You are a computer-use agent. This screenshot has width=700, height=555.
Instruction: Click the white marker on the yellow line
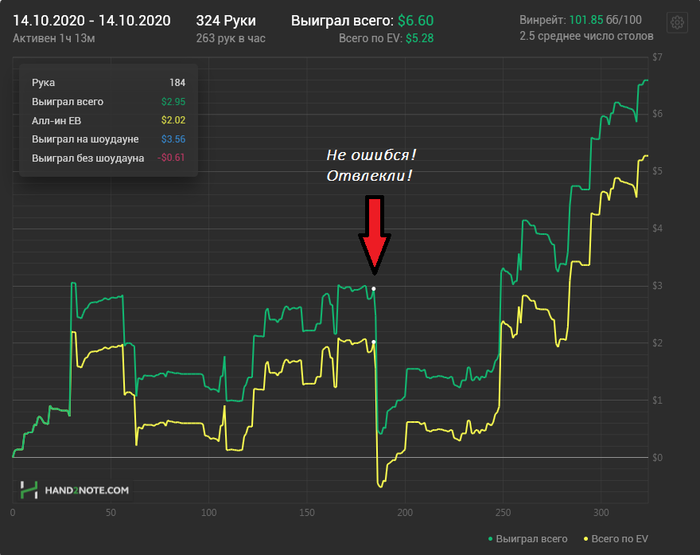(374, 342)
